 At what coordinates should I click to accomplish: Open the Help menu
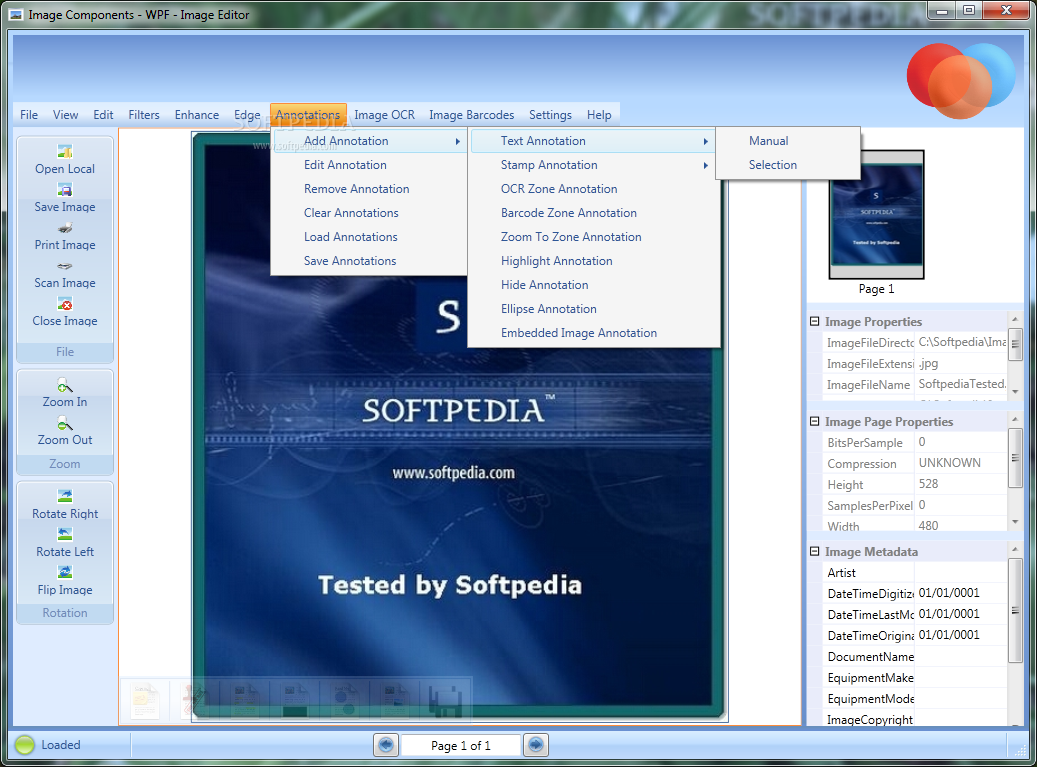point(599,115)
